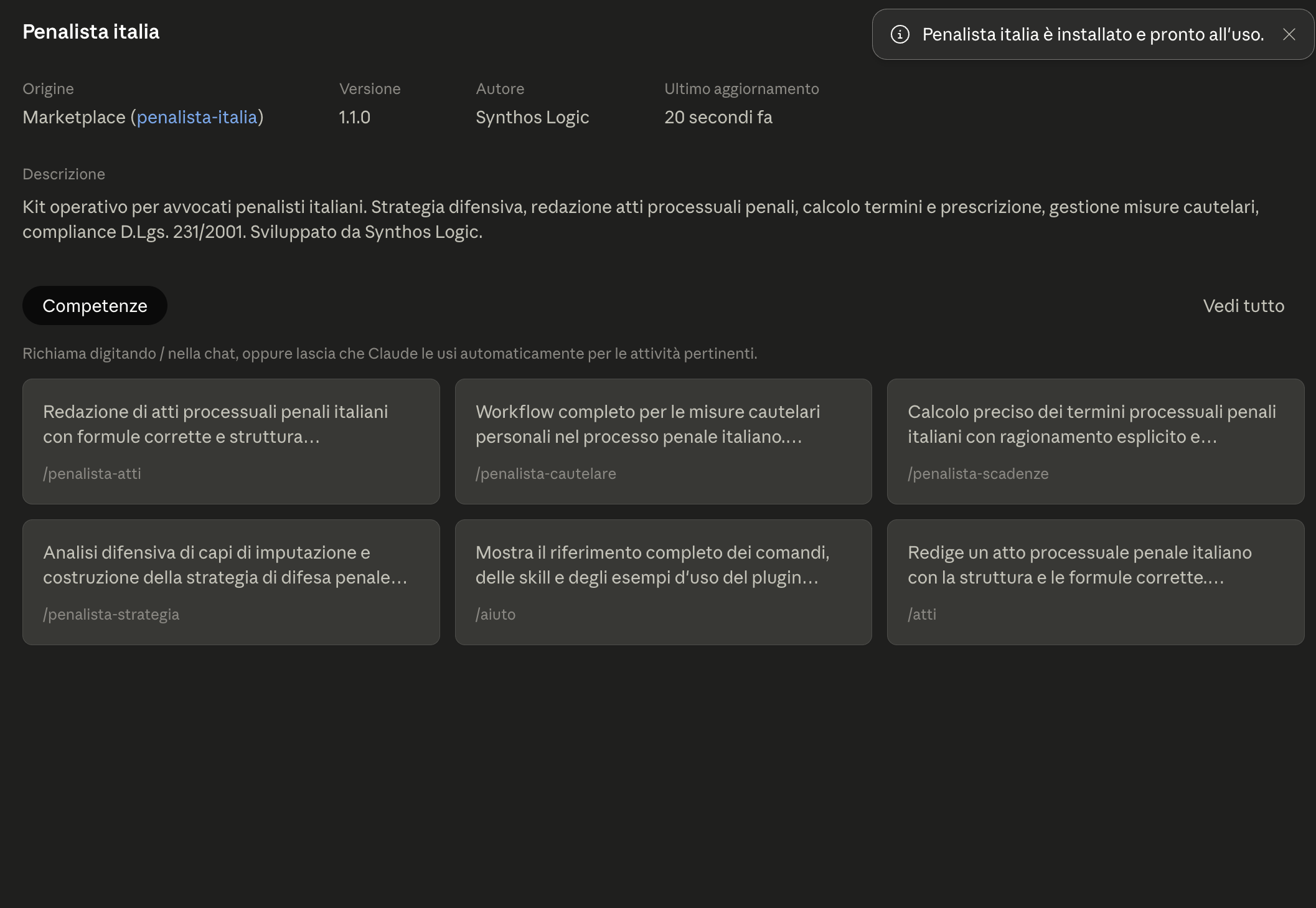Click the info icon in the notification
1316x908 pixels.
(x=900, y=34)
